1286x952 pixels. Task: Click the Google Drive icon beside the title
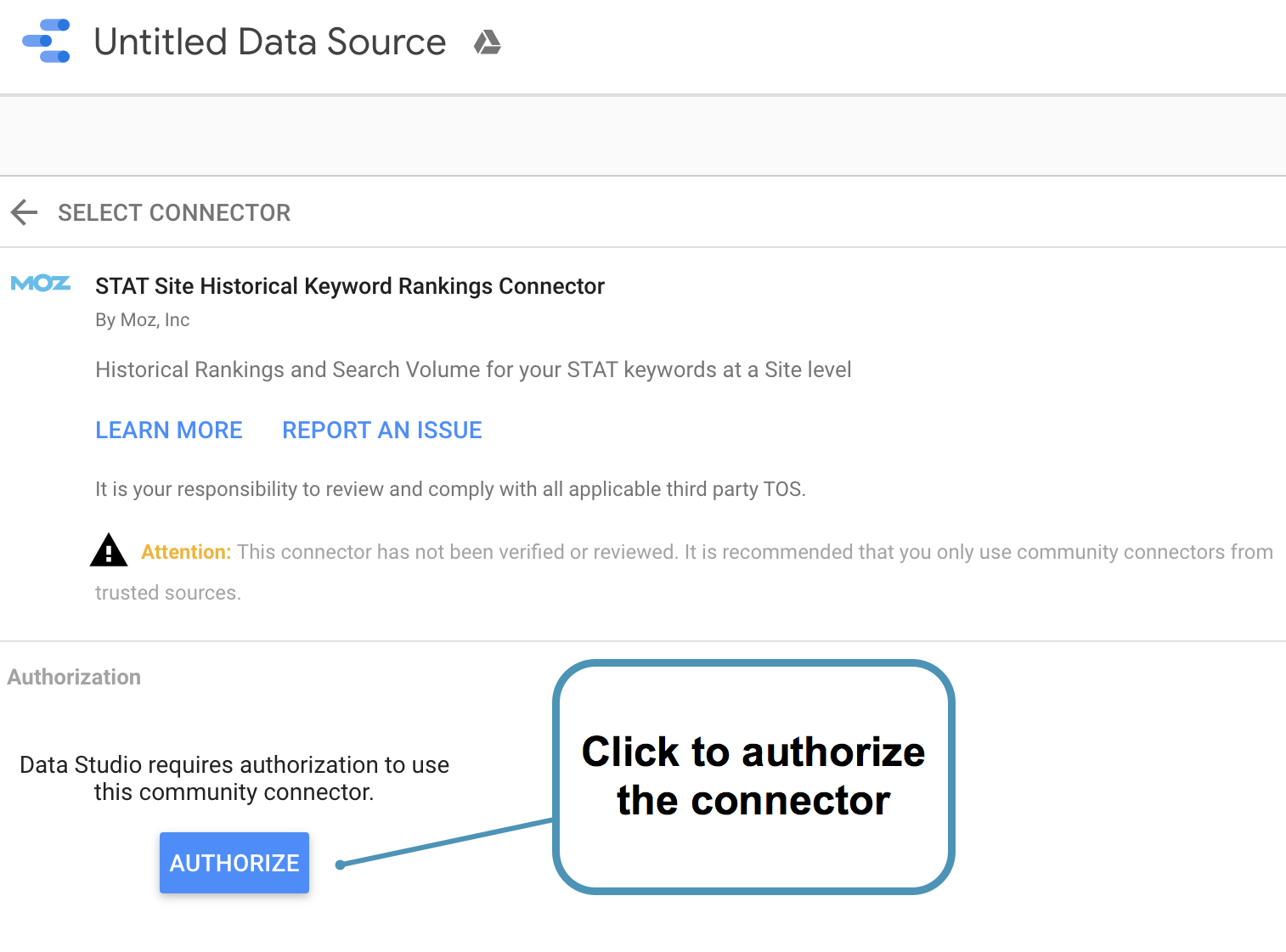pyautogui.click(x=488, y=41)
